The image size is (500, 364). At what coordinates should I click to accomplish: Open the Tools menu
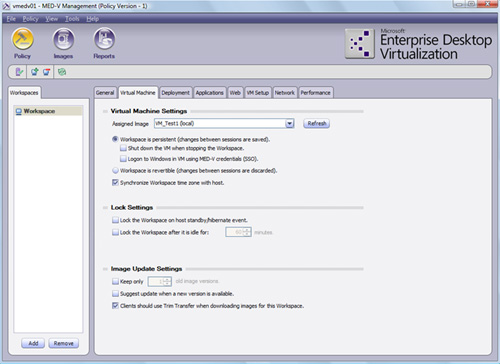click(72, 19)
